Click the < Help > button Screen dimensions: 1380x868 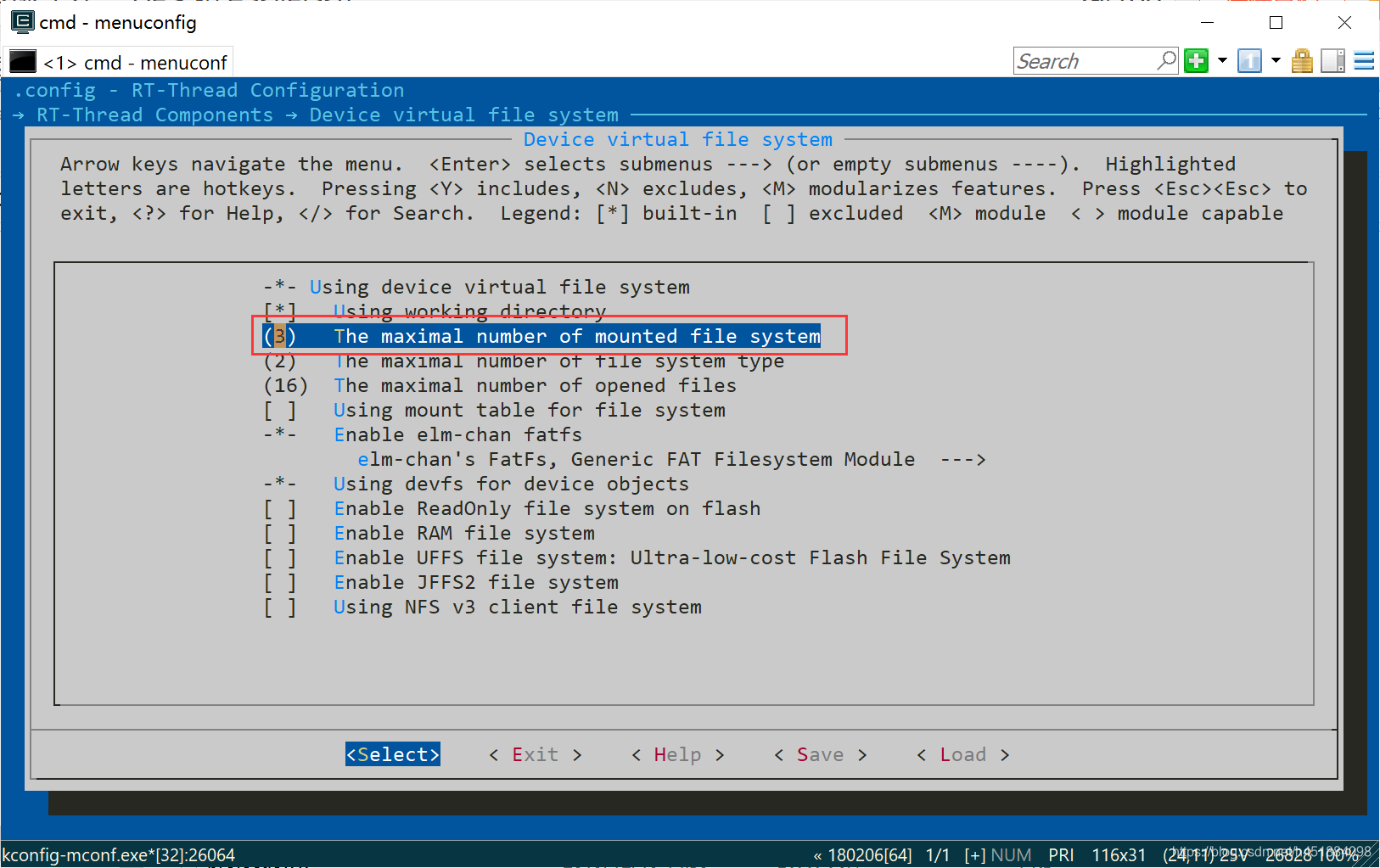click(x=677, y=754)
